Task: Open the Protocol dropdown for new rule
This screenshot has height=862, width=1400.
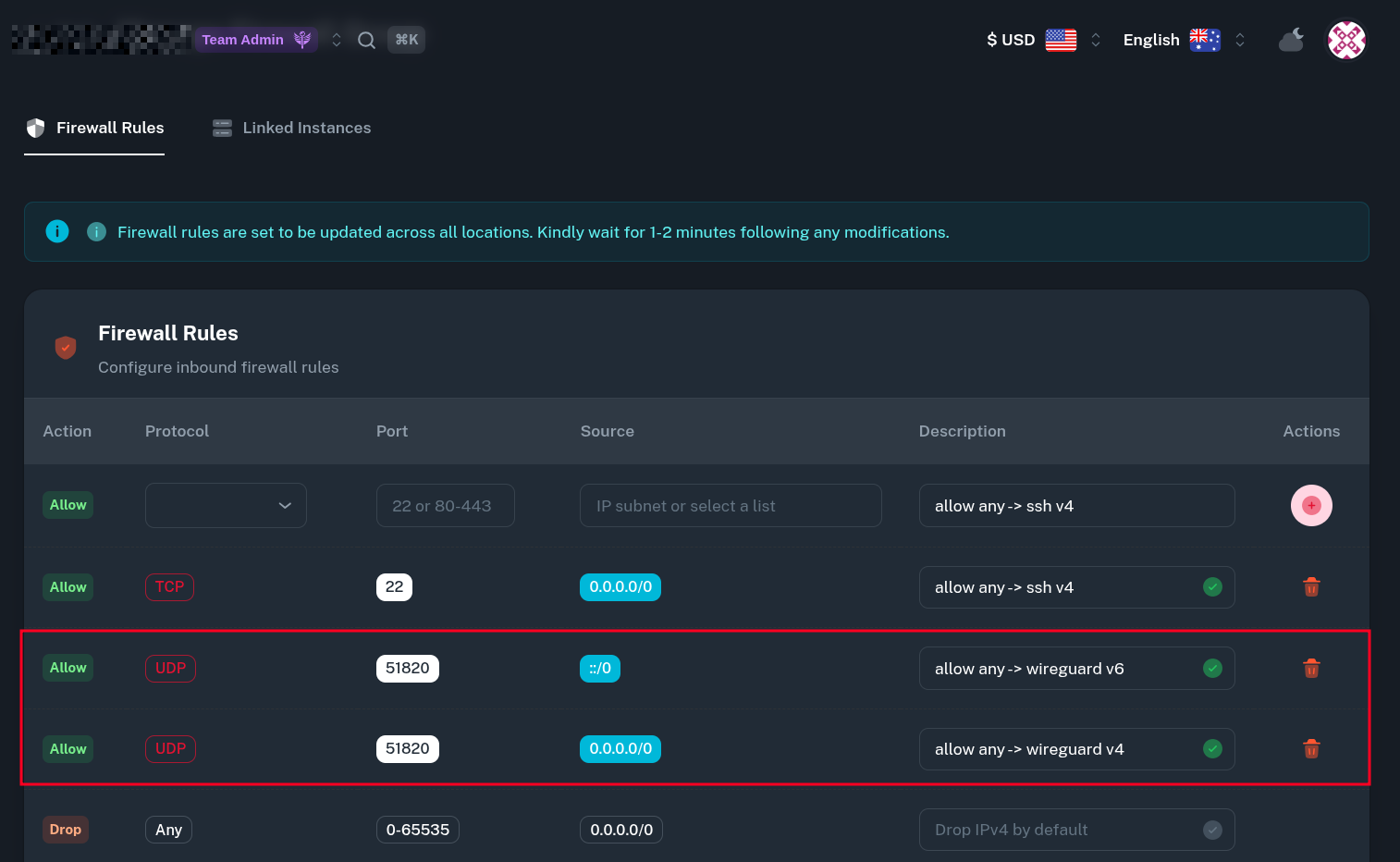Action: (x=226, y=505)
